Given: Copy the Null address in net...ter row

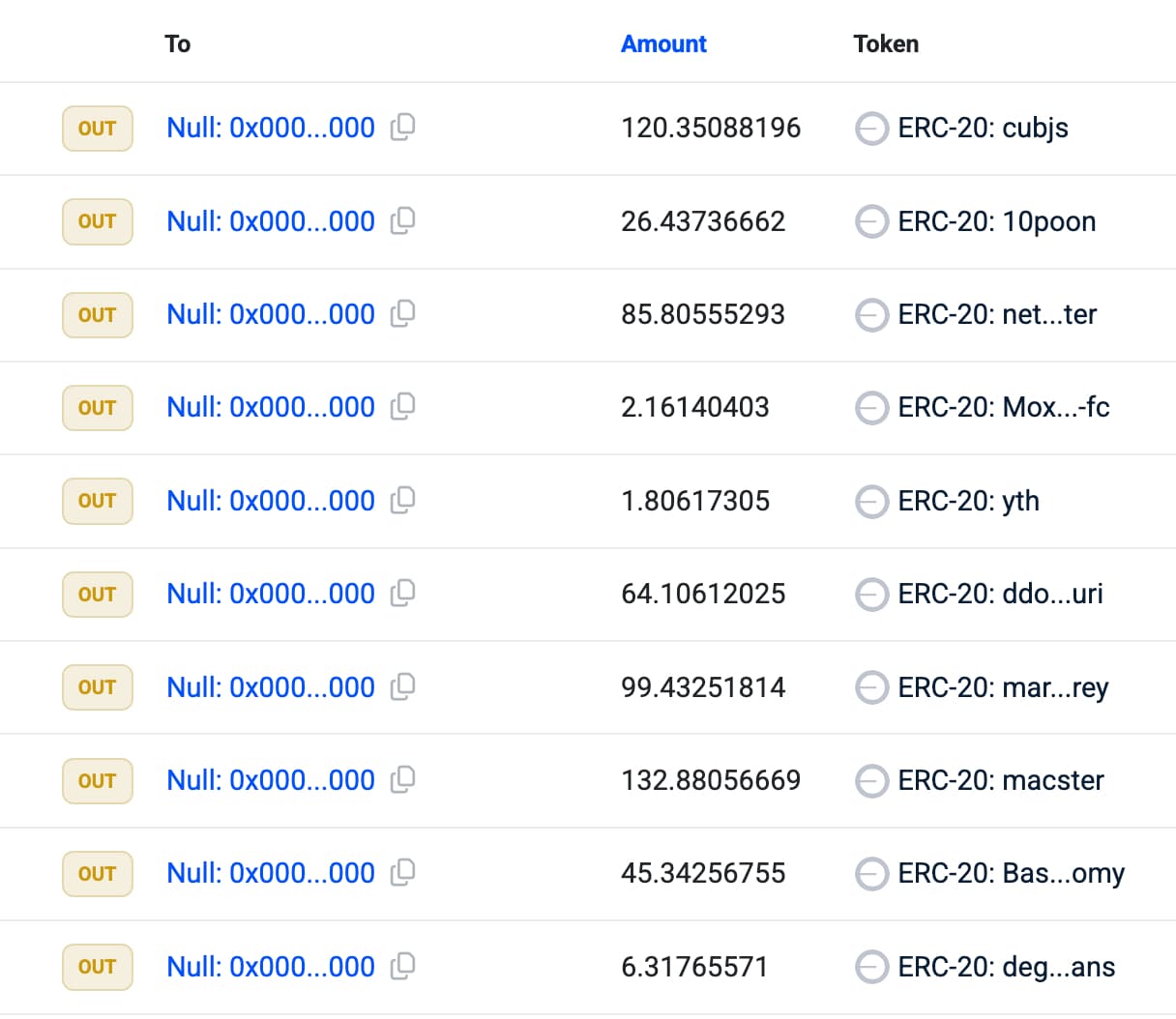Looking at the screenshot, I should (402, 314).
